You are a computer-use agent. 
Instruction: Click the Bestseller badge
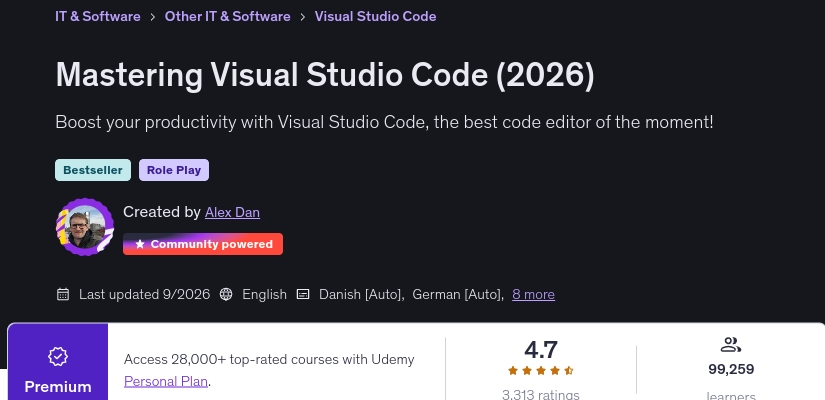click(93, 170)
